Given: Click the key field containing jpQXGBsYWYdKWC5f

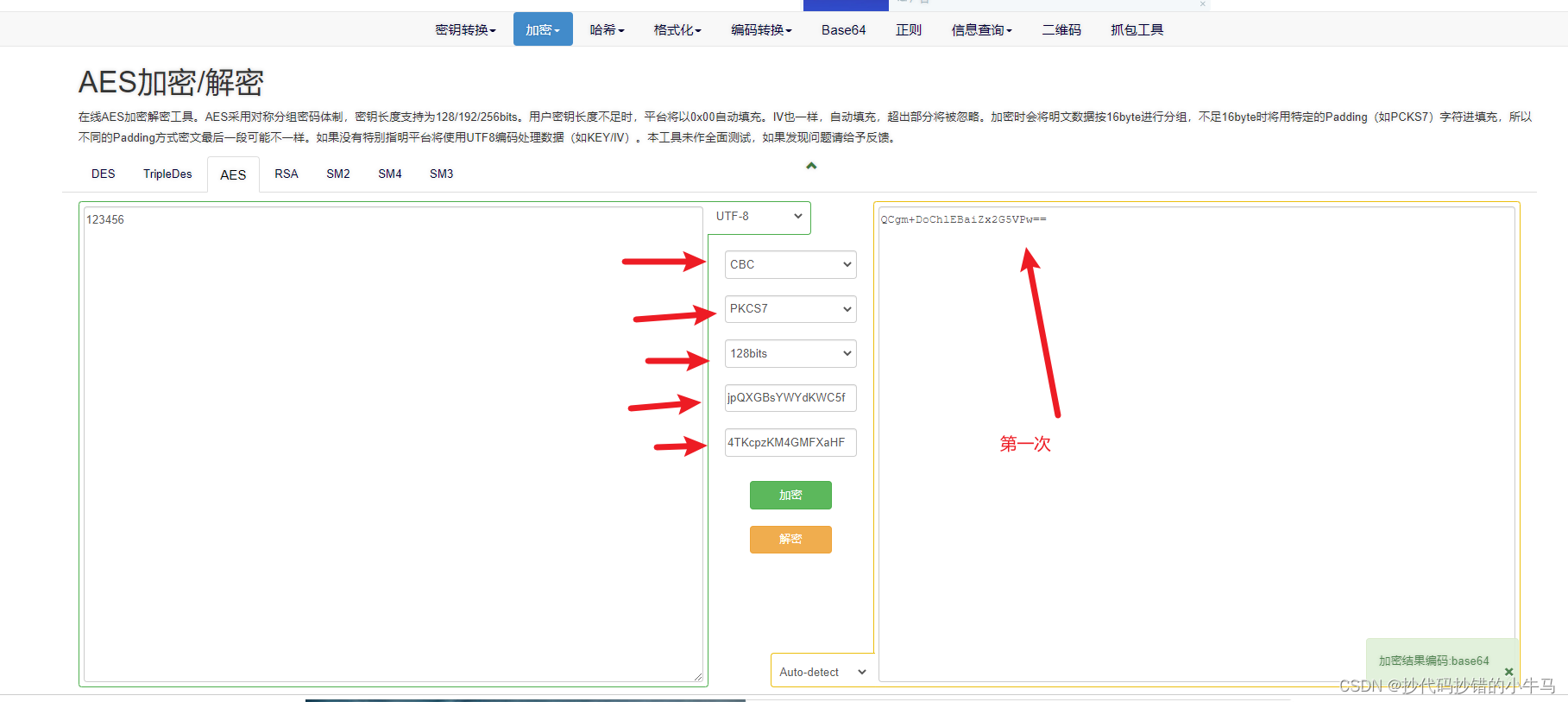Looking at the screenshot, I should pos(790,397).
